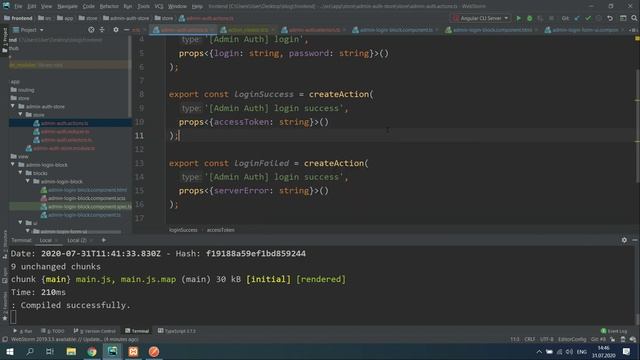Click the Git commit checkmark icon

point(588,18)
